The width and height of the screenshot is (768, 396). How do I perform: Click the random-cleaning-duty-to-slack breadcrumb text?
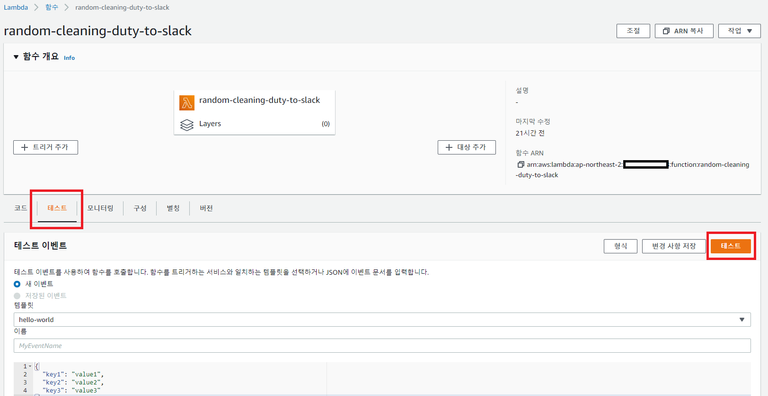122,8
